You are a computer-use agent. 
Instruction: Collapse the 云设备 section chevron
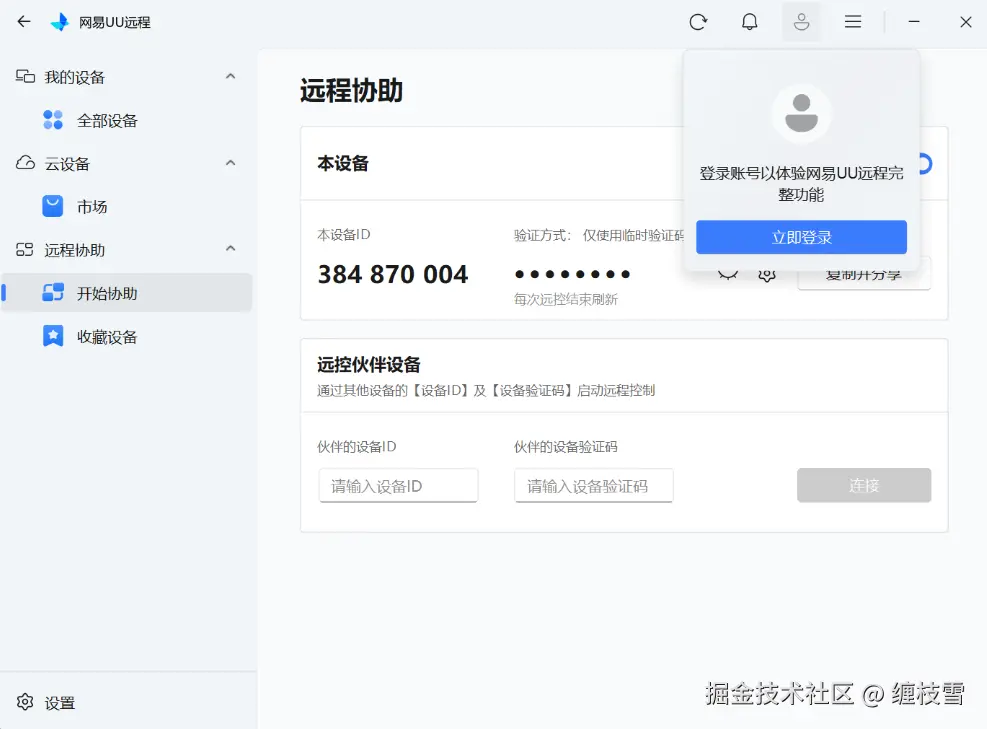[230, 163]
